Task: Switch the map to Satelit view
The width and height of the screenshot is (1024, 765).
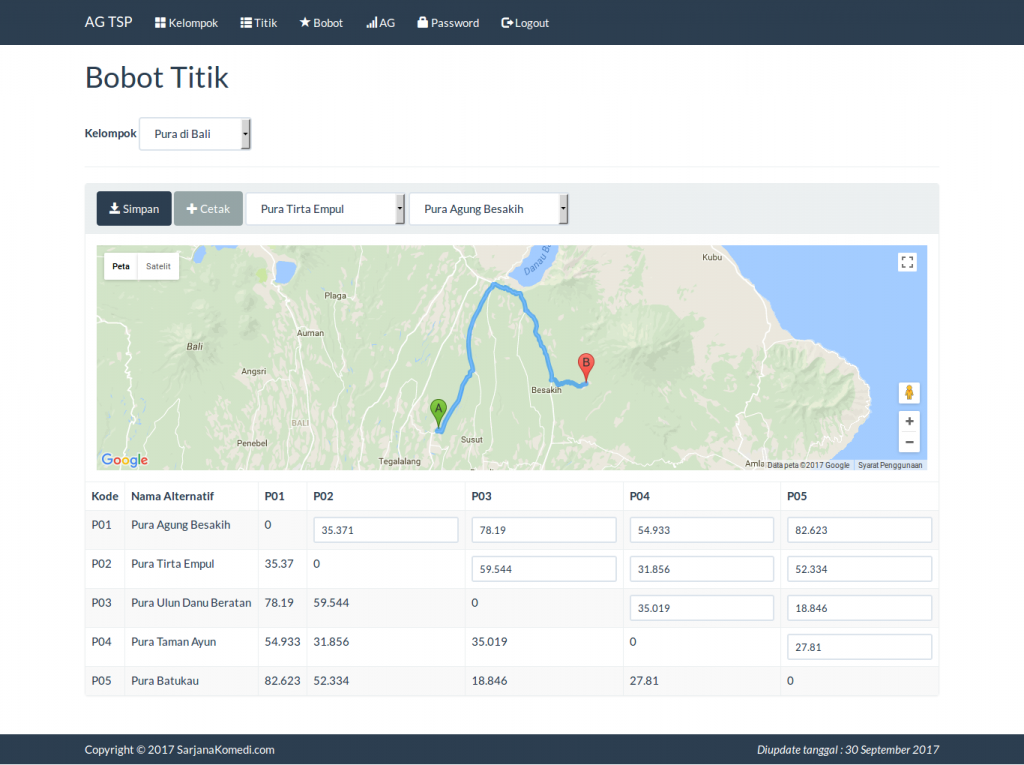Action: pyautogui.click(x=158, y=266)
